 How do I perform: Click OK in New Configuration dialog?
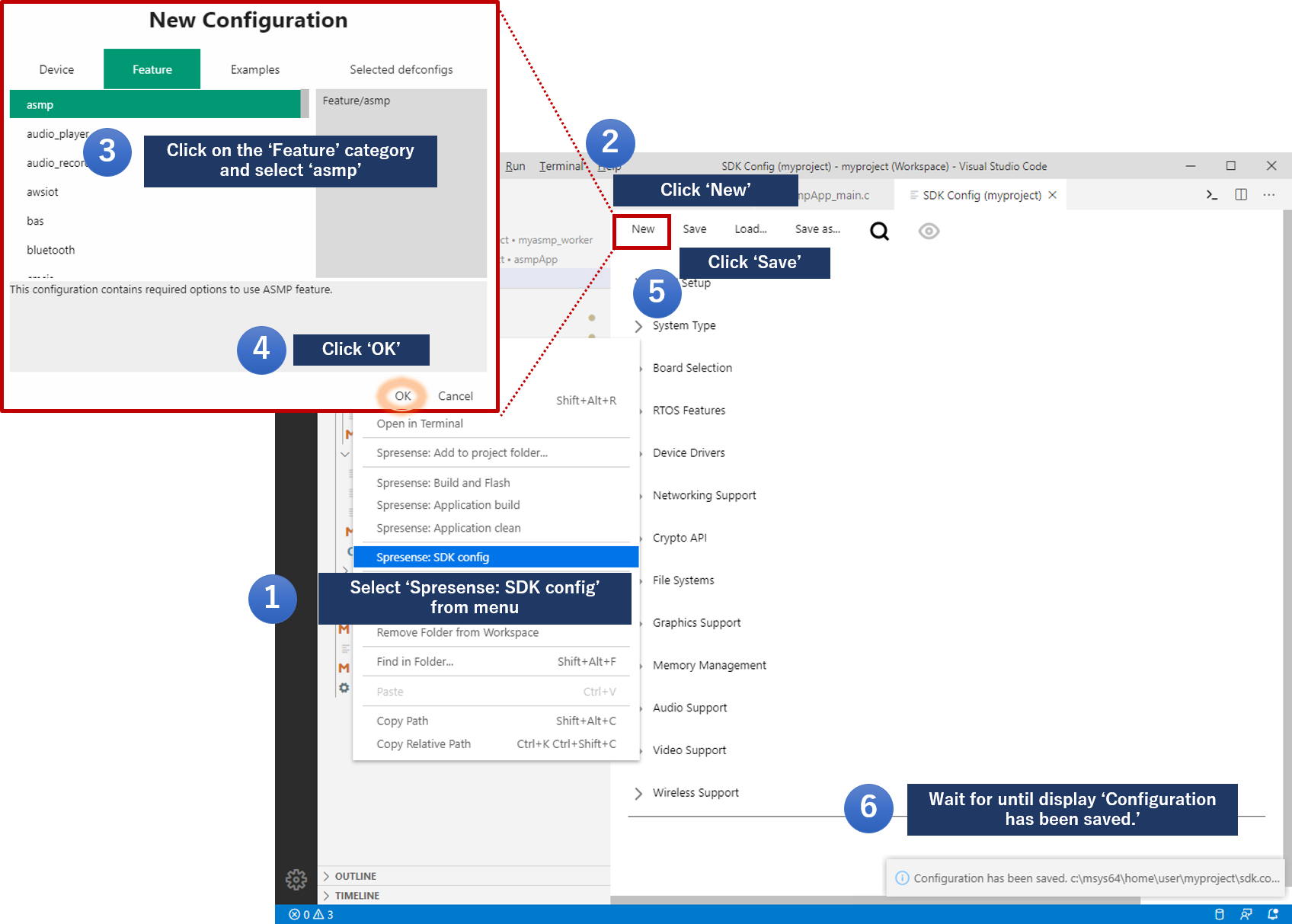(x=402, y=396)
